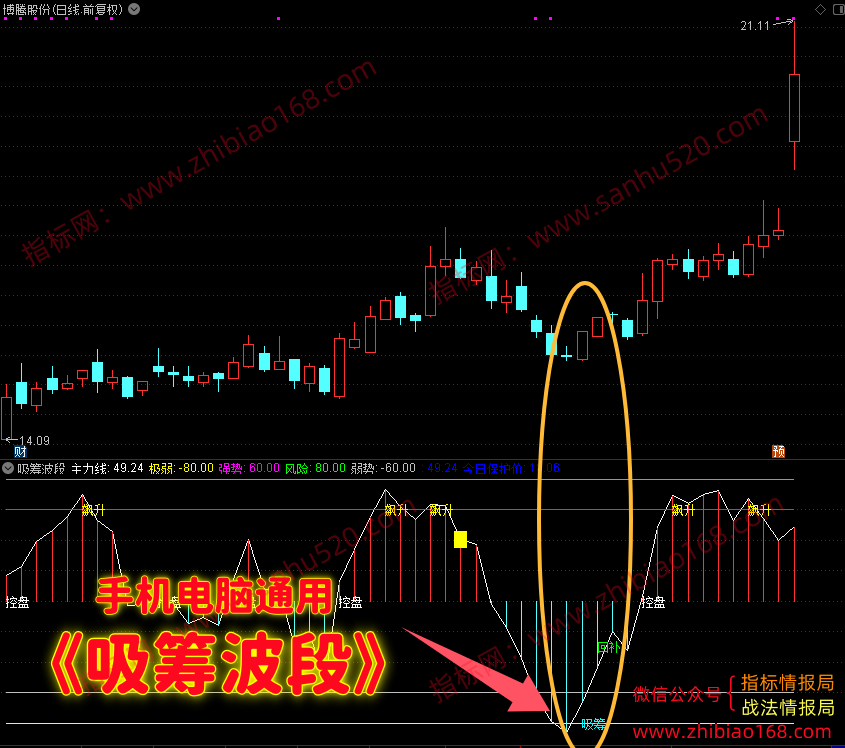Viewport: 845px width, 748px height.
Task: Click the 风险: 80.00 value
Action: pos(315,468)
